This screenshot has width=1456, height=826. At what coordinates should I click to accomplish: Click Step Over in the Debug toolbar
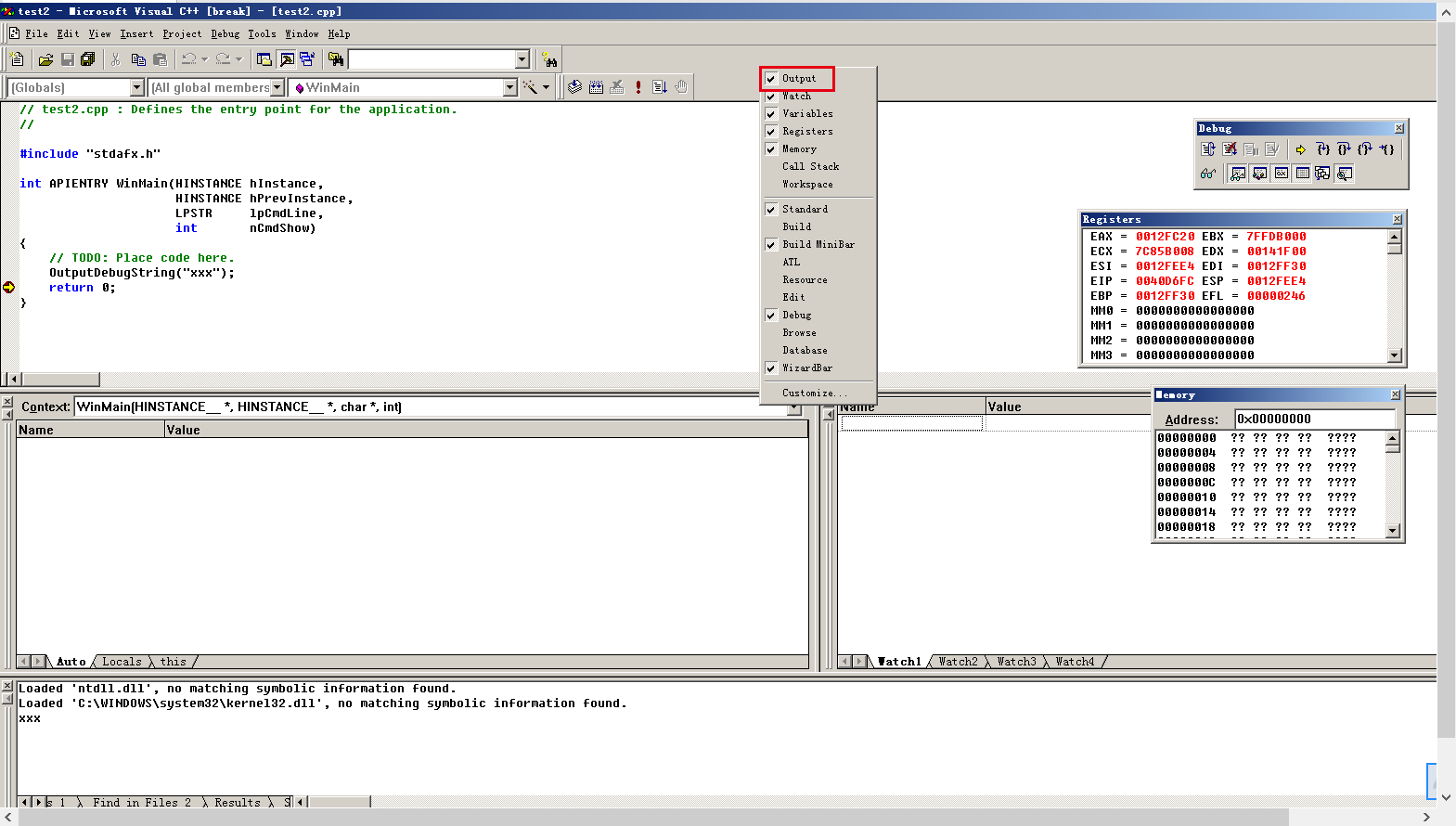[x=1344, y=148]
